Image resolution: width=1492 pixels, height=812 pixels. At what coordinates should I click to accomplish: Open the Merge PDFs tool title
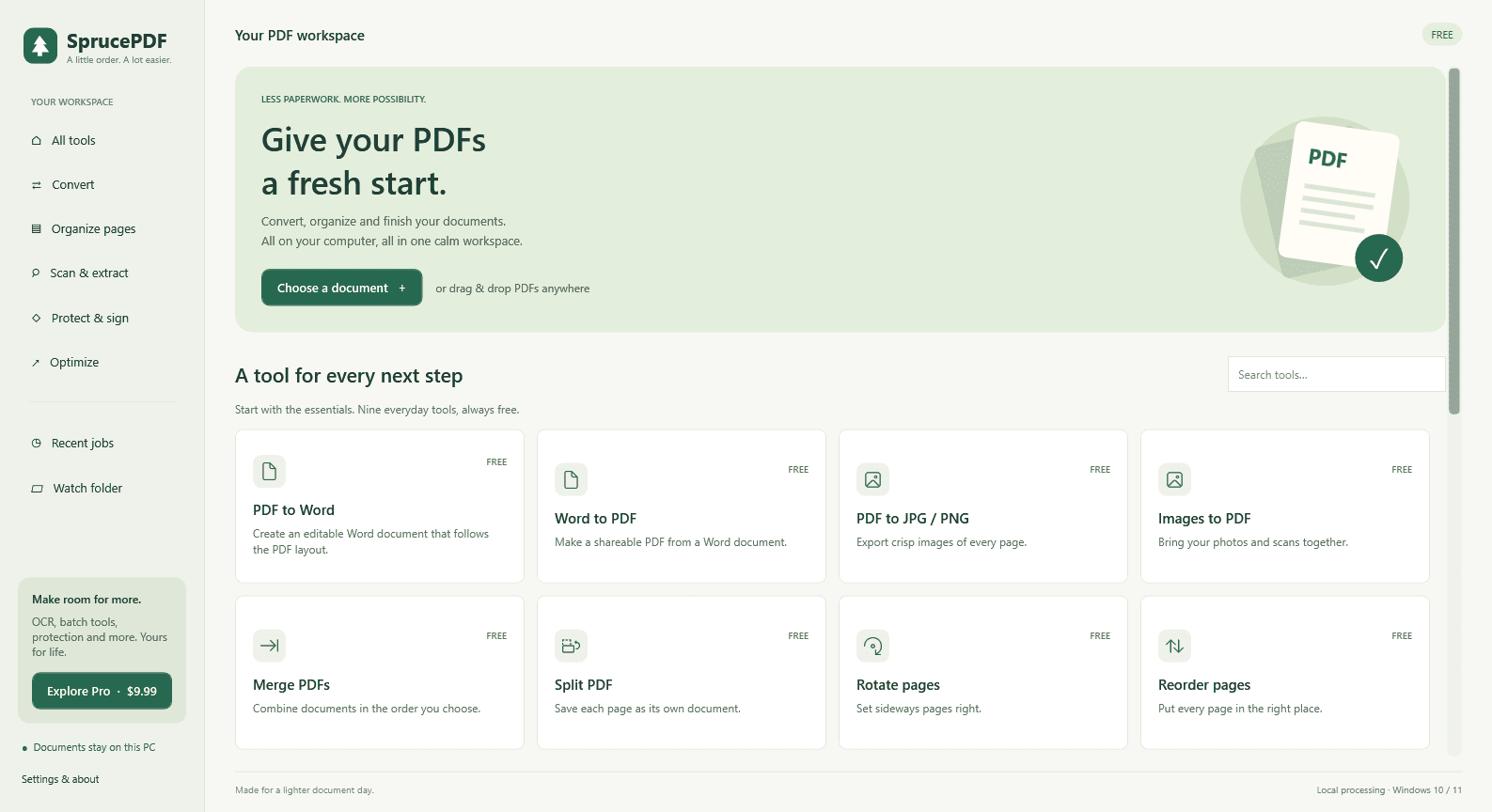(291, 685)
